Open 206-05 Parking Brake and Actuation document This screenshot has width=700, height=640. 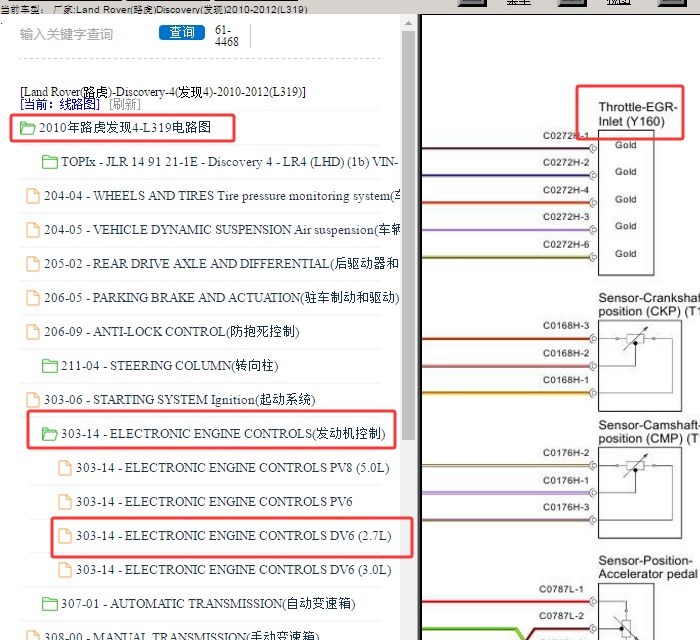pos(221,297)
